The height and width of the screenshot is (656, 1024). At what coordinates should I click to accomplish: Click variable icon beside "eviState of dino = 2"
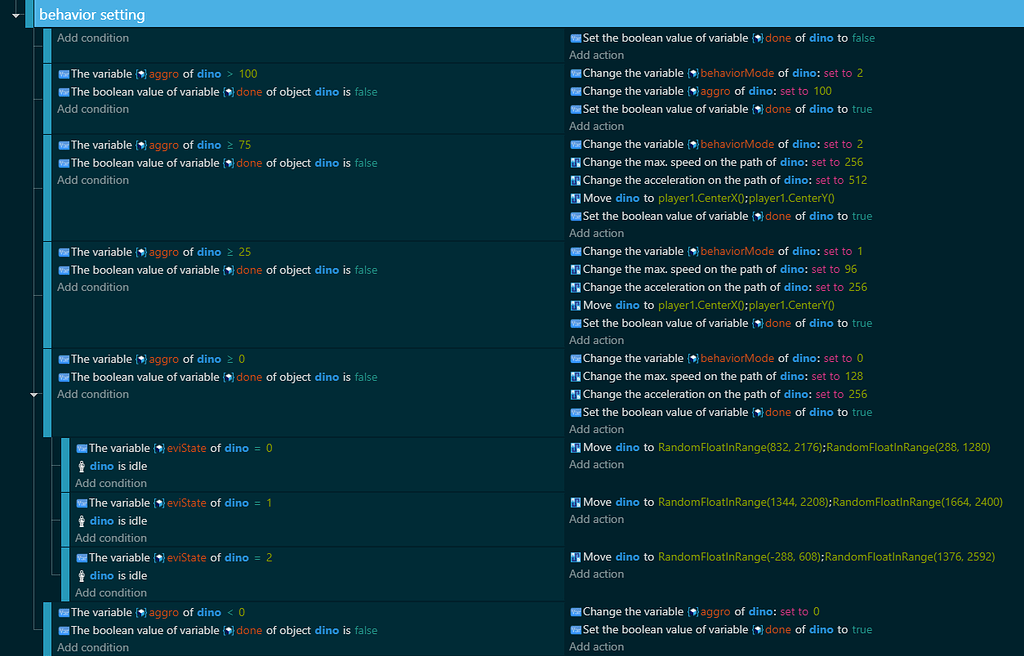click(x=82, y=558)
